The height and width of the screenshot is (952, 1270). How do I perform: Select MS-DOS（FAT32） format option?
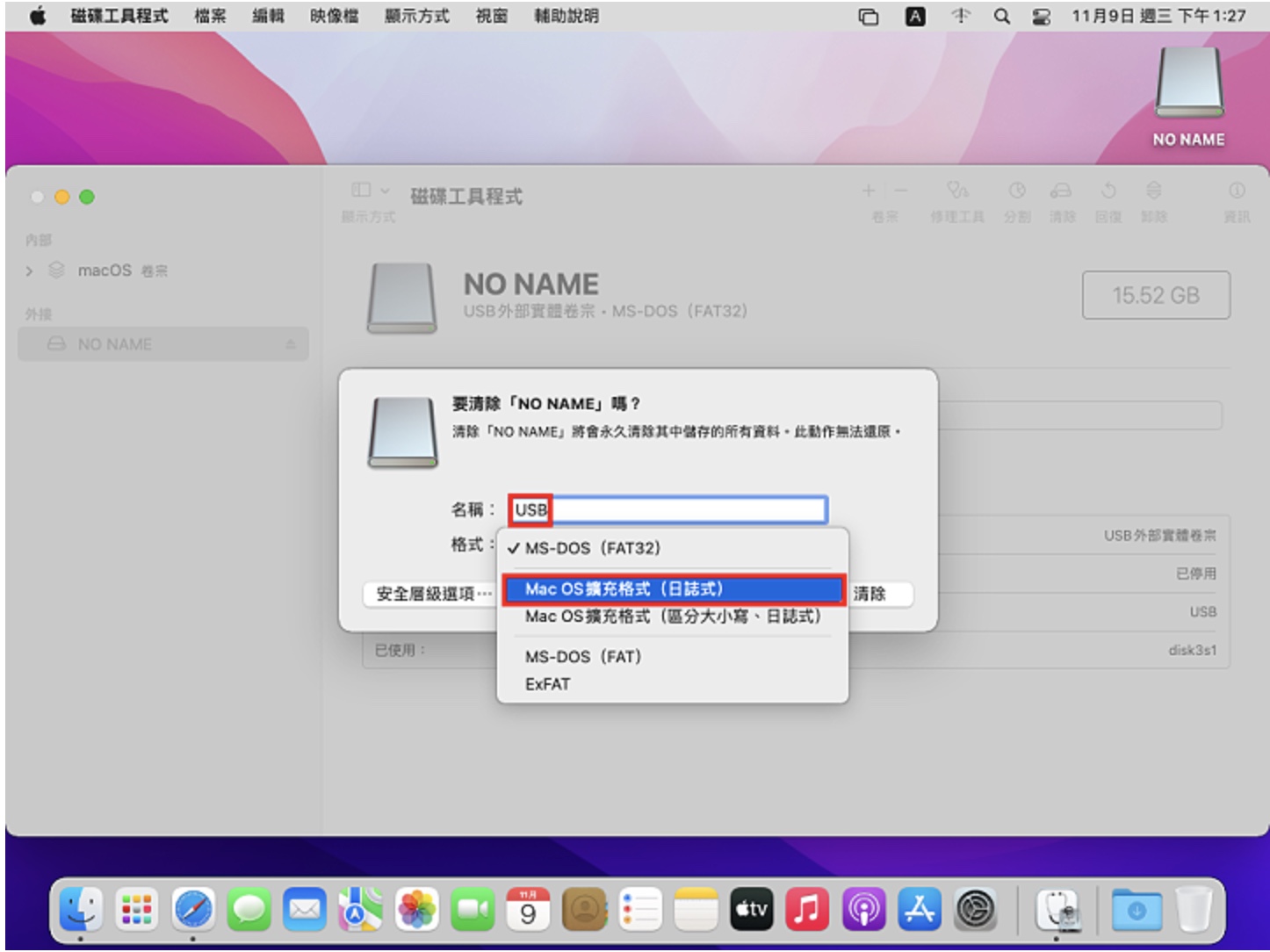[673, 548]
